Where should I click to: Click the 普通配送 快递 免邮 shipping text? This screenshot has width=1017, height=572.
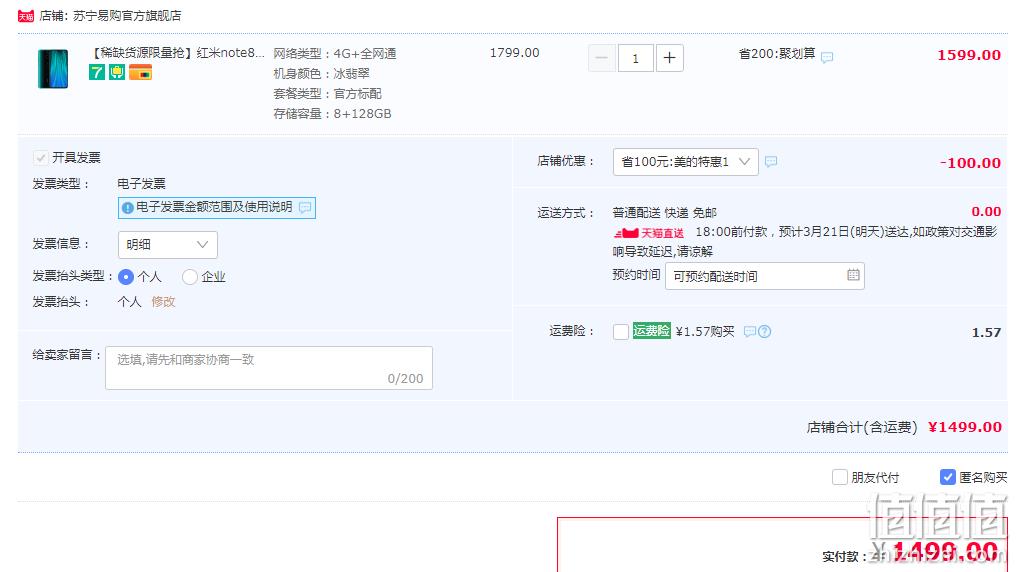coord(665,213)
